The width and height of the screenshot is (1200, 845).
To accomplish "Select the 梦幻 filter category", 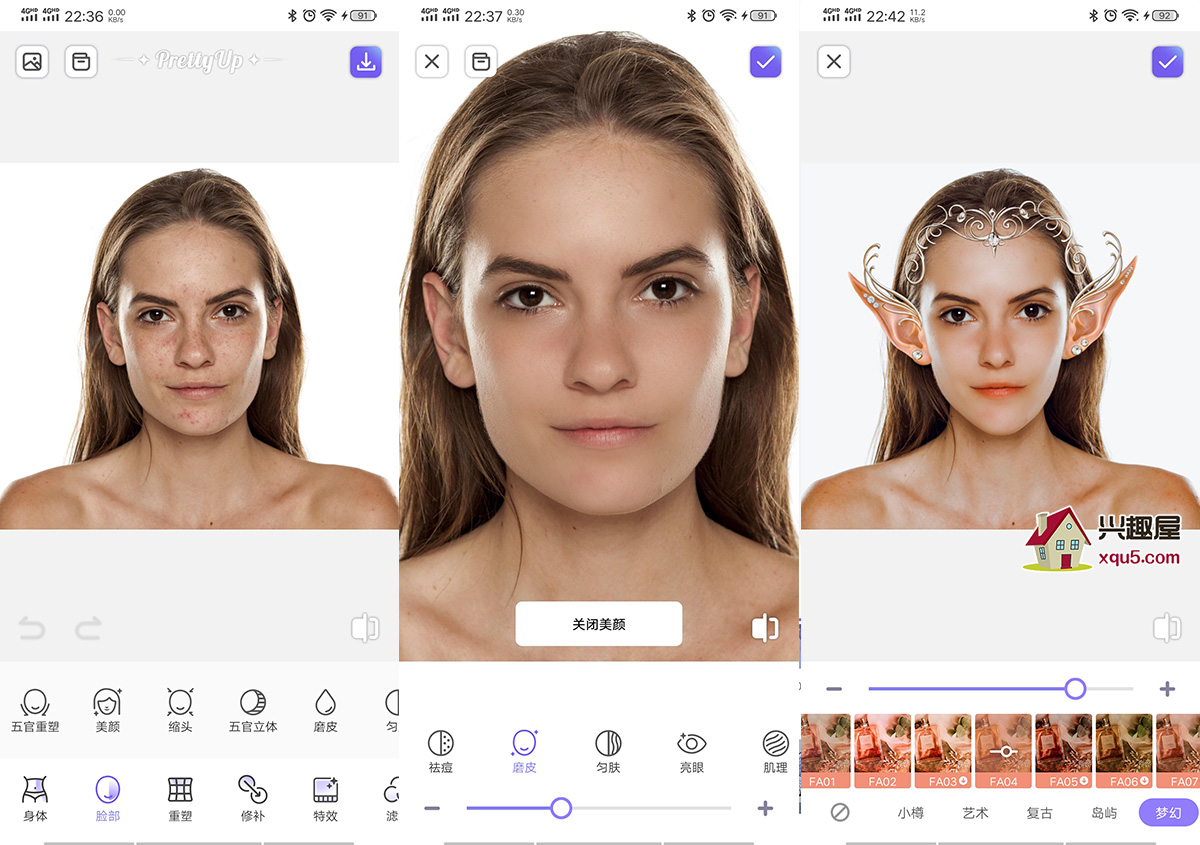I will [x=1168, y=812].
